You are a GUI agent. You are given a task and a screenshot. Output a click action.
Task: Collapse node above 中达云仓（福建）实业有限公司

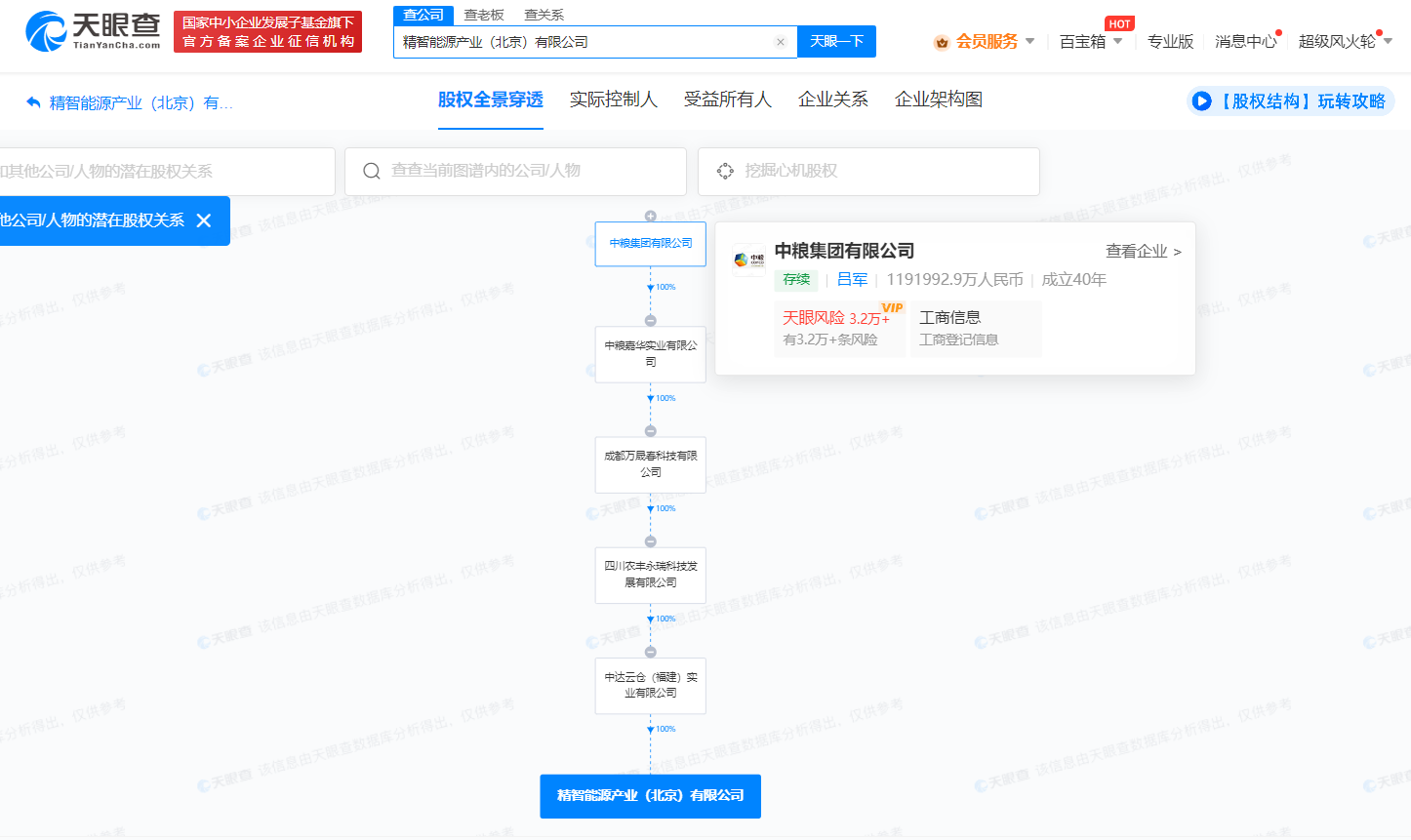point(651,652)
